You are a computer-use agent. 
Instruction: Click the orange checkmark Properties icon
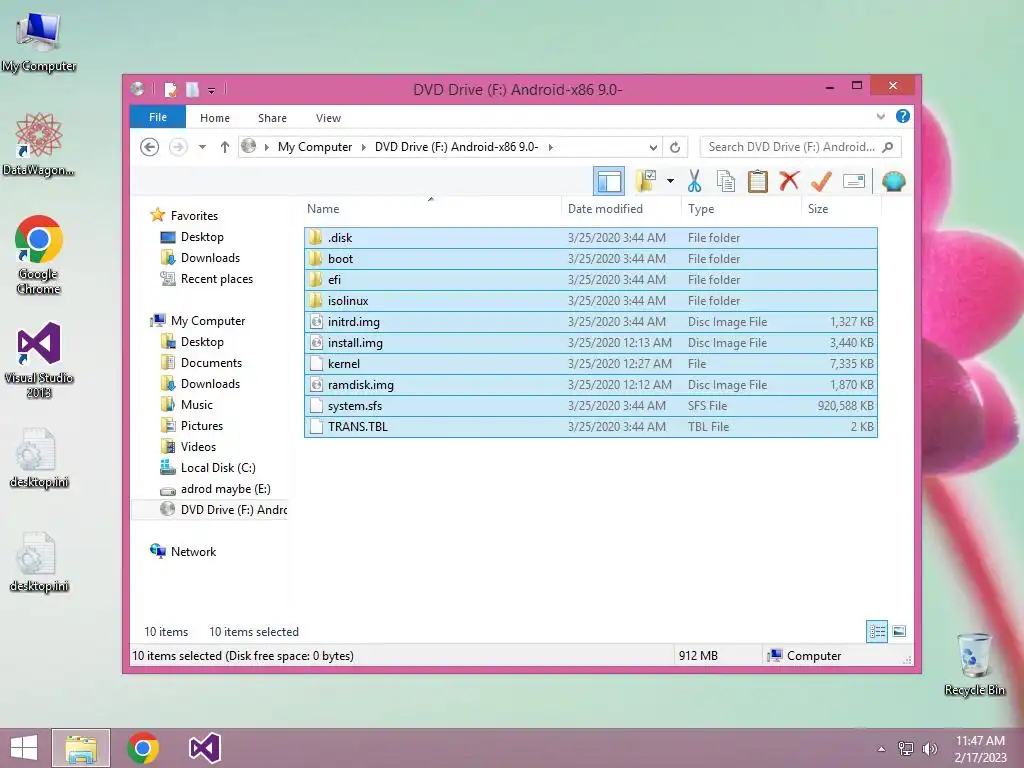tap(821, 181)
